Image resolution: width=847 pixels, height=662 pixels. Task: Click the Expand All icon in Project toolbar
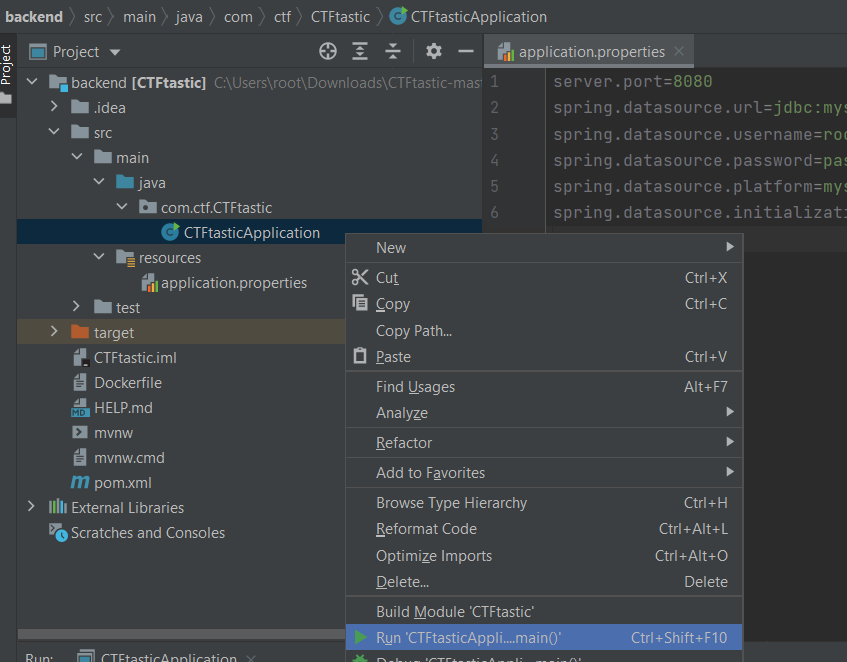(x=360, y=51)
